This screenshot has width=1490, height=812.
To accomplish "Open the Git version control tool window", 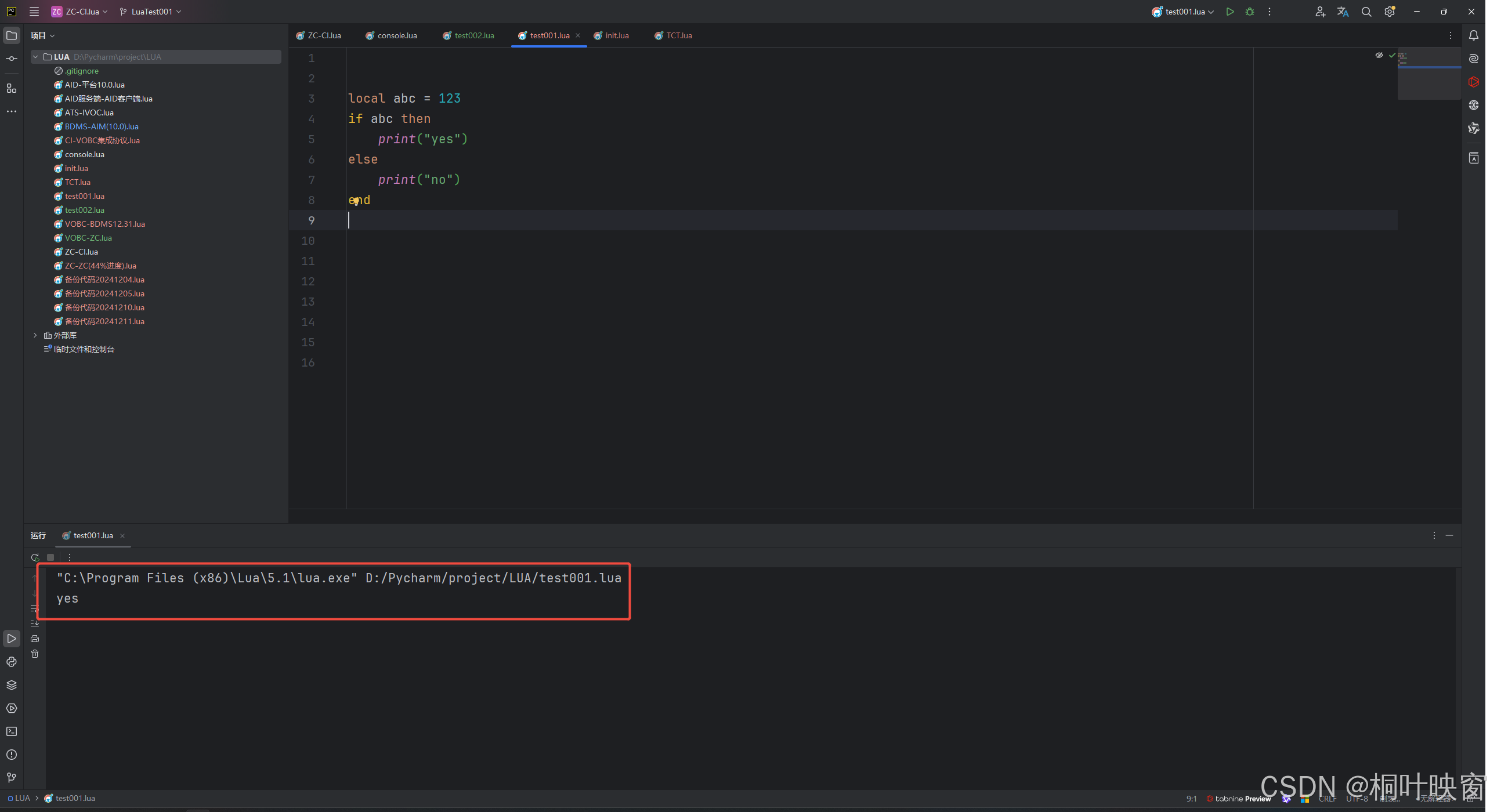I will [12, 777].
